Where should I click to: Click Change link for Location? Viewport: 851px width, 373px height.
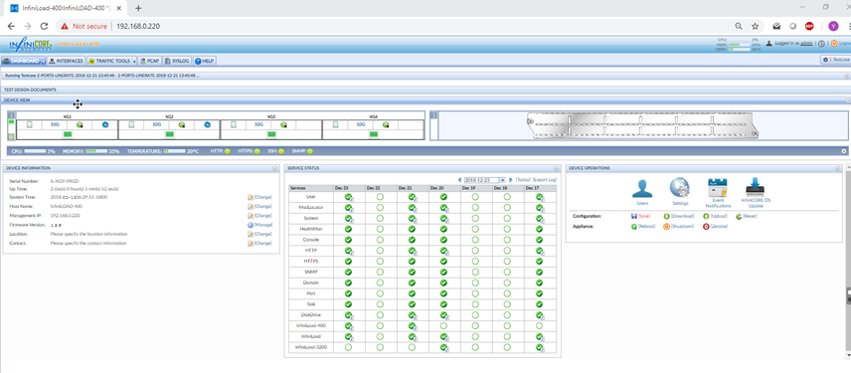pos(263,234)
